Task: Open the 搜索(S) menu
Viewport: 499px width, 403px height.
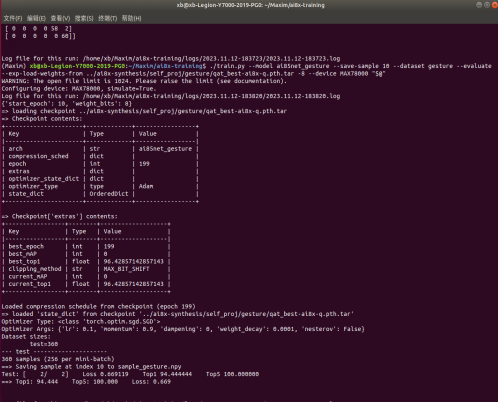Action: [x=84, y=18]
